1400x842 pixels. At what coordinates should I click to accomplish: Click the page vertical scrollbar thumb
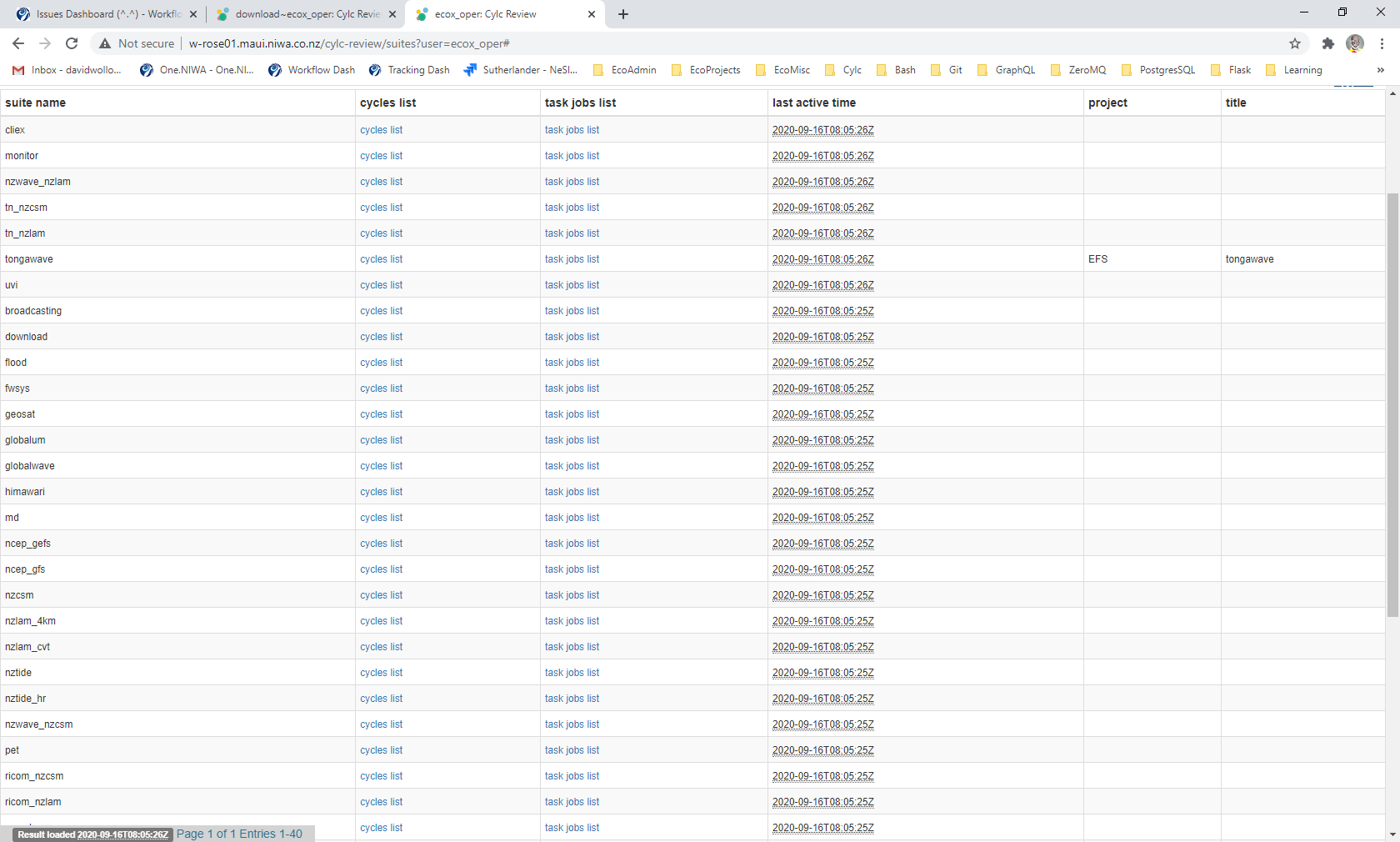coord(1392,404)
